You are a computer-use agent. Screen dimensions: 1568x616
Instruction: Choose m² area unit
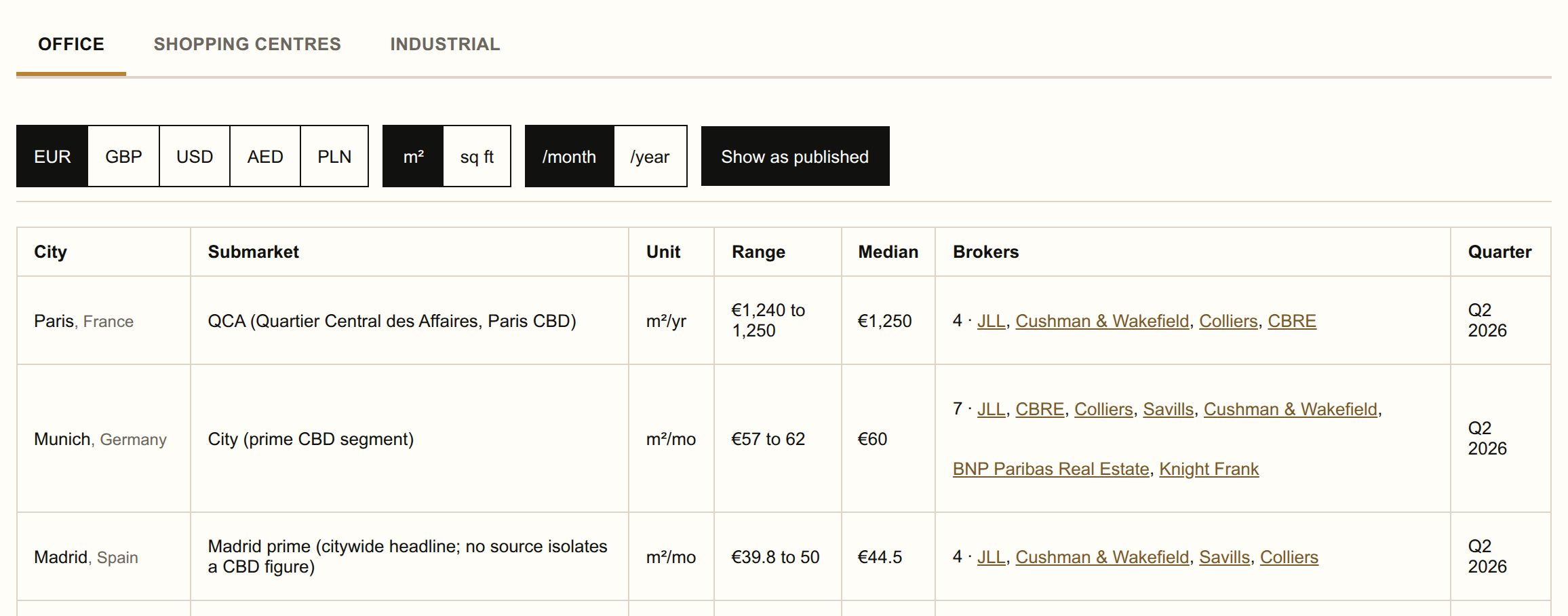coord(413,156)
